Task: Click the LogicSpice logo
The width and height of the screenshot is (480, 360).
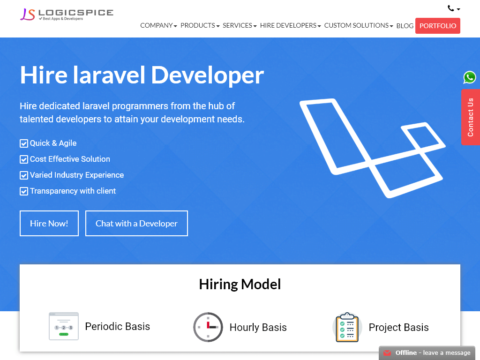Action: point(67,14)
